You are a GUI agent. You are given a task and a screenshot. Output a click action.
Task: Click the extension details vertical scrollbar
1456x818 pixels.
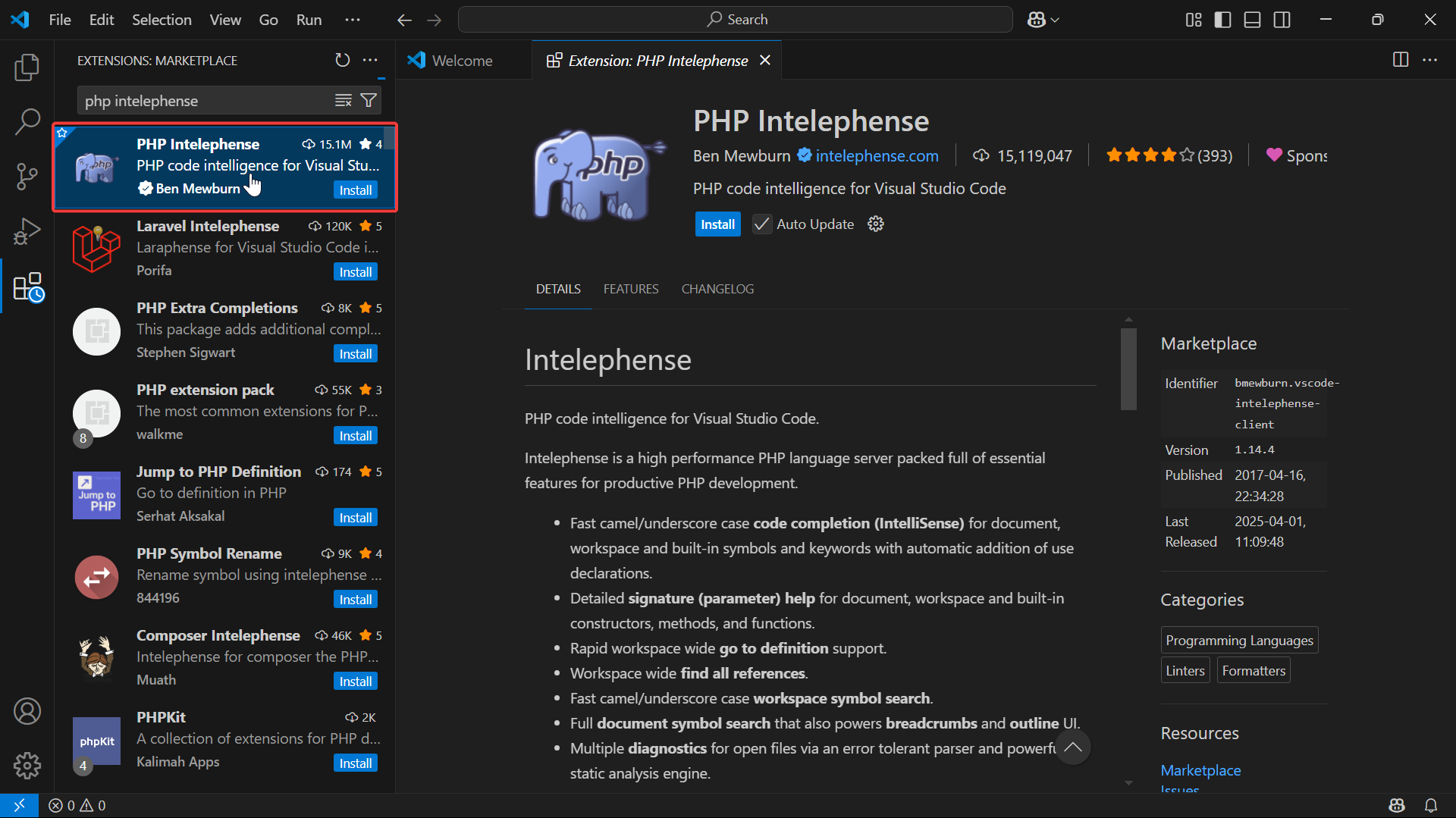[1128, 369]
